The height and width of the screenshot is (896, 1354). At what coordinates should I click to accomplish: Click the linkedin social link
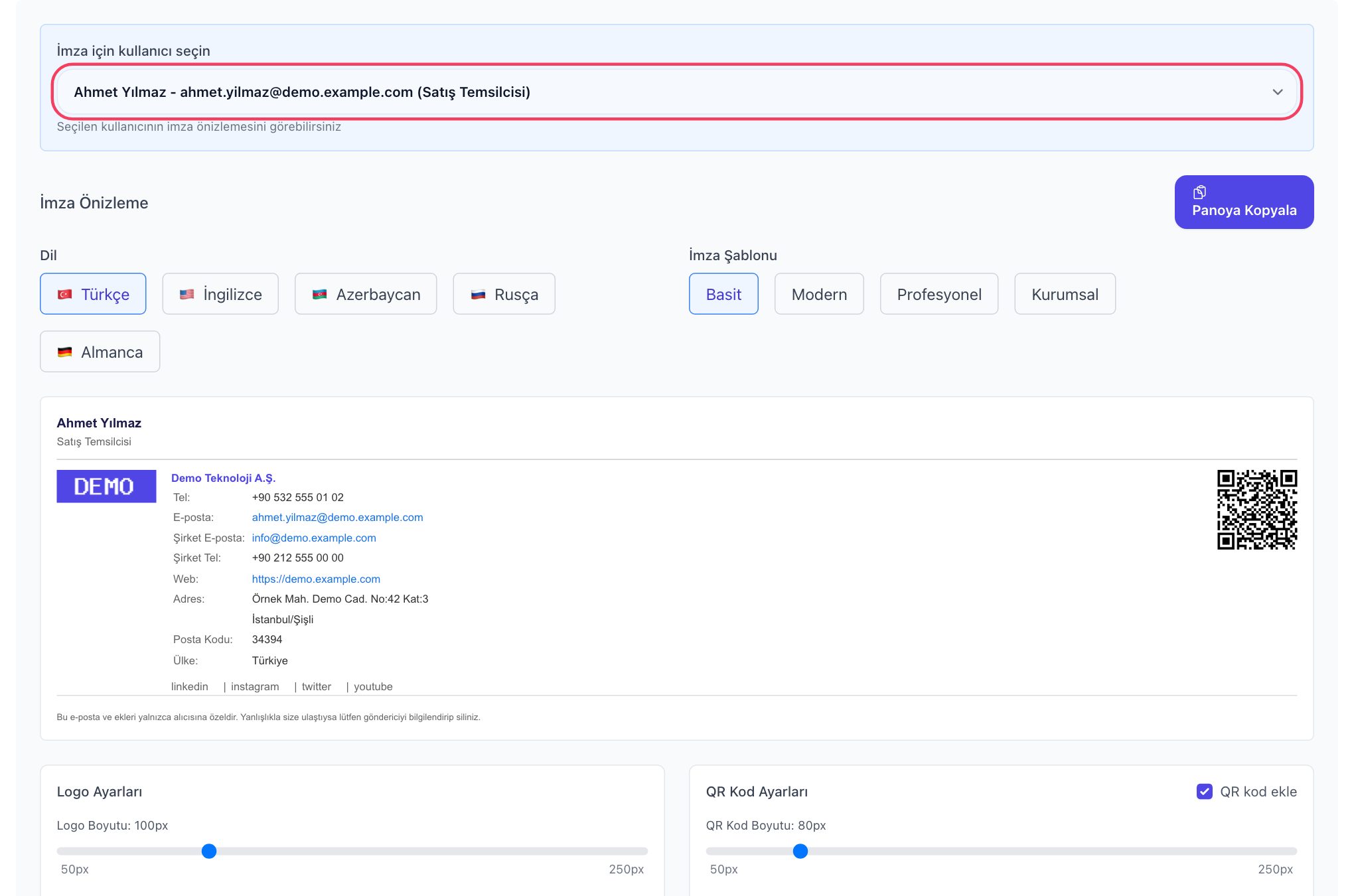[x=190, y=687]
